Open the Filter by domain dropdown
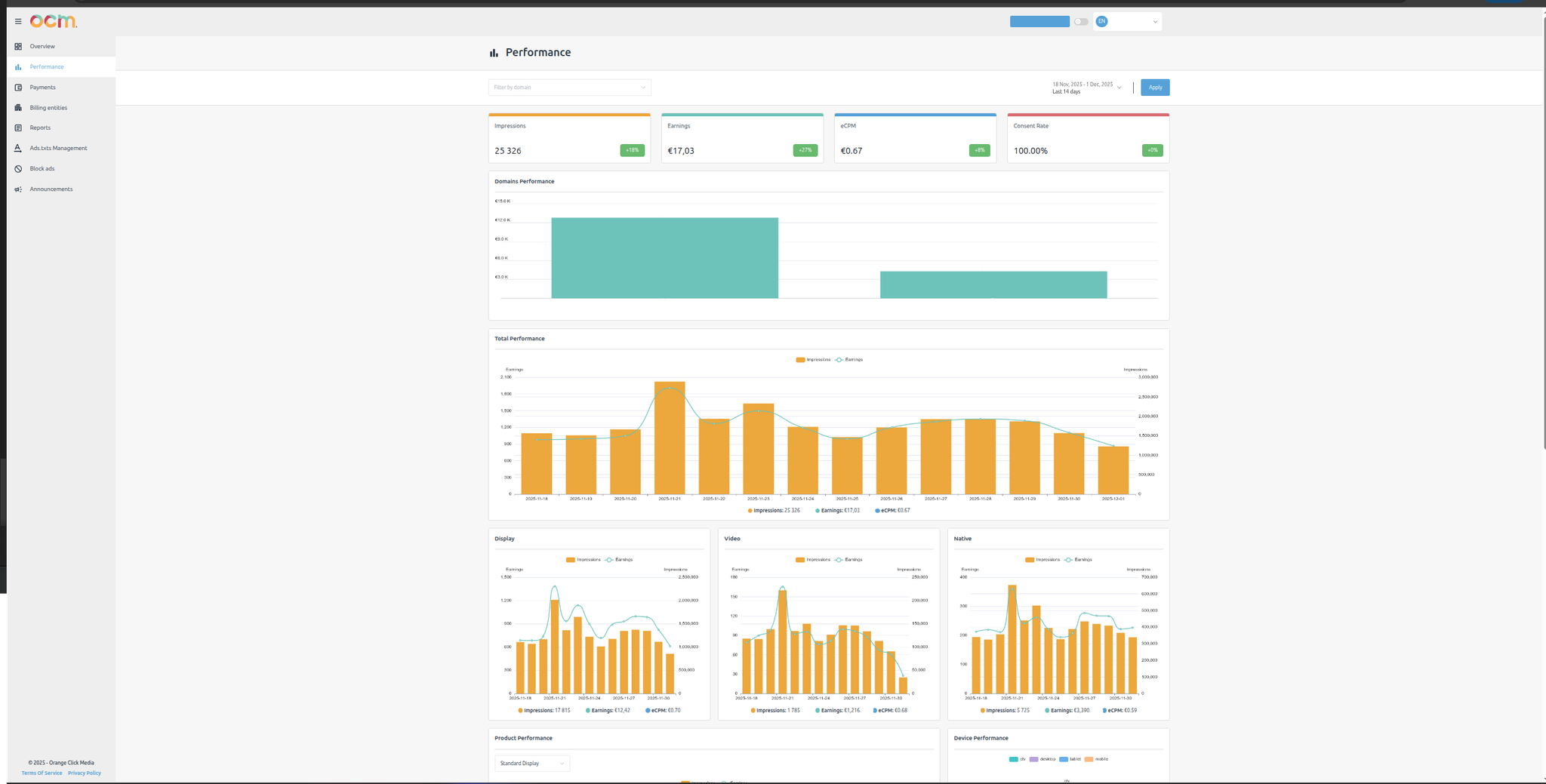This screenshot has height=784, width=1546. 569,87
